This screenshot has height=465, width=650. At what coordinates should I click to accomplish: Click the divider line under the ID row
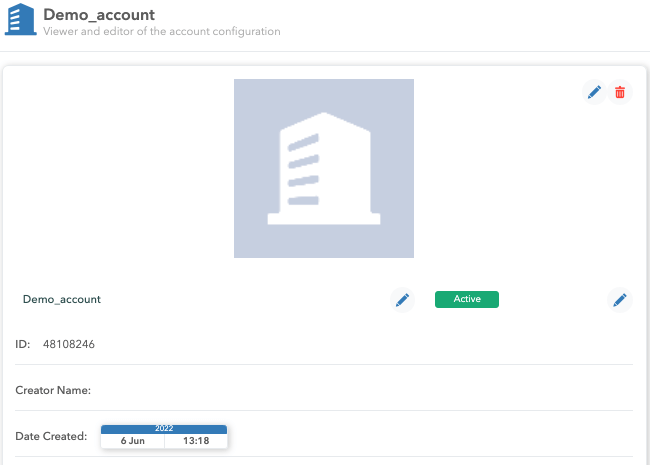(x=324, y=365)
